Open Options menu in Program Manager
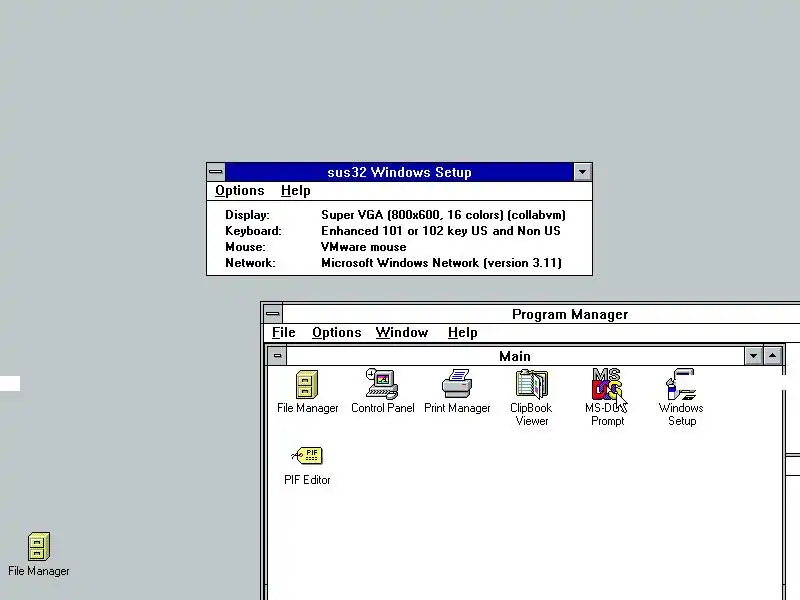The width and height of the screenshot is (800, 600). (x=336, y=333)
